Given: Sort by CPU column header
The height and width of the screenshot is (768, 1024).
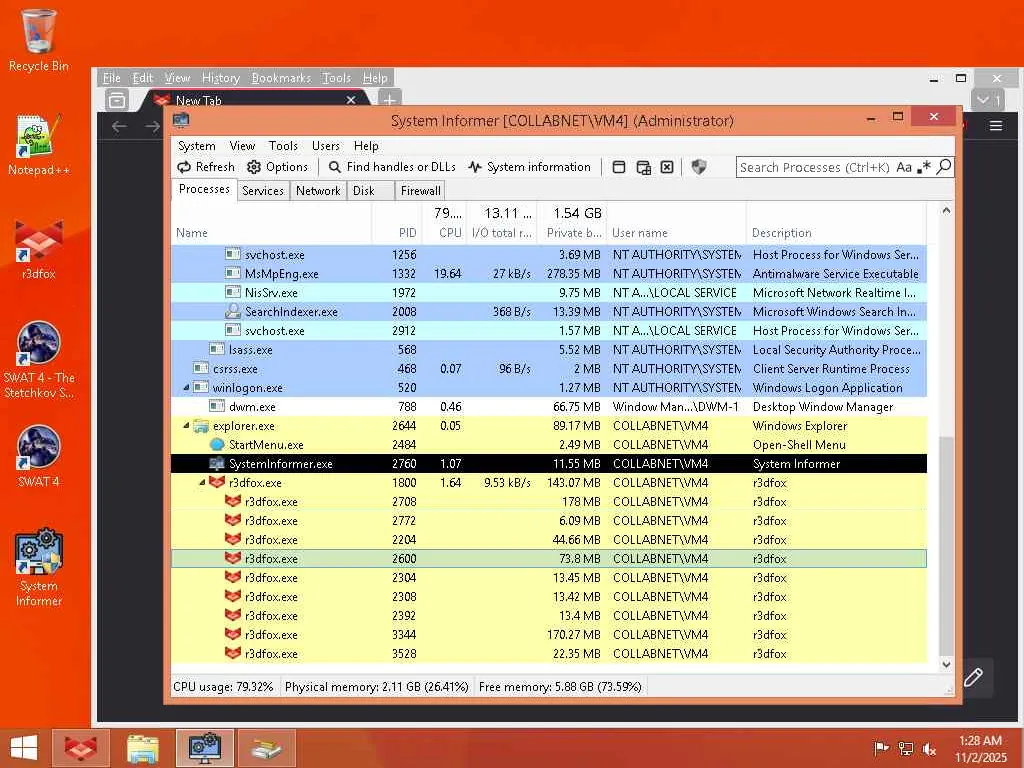Looking at the screenshot, I should [444, 223].
